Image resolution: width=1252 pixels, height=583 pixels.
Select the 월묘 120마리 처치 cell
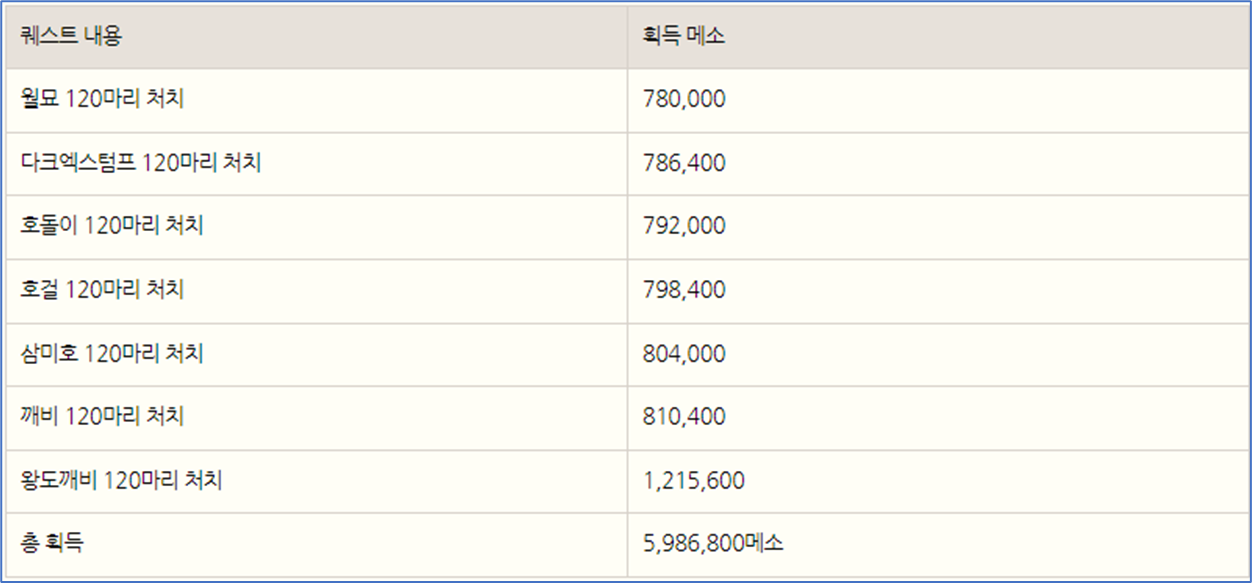tap(316, 100)
